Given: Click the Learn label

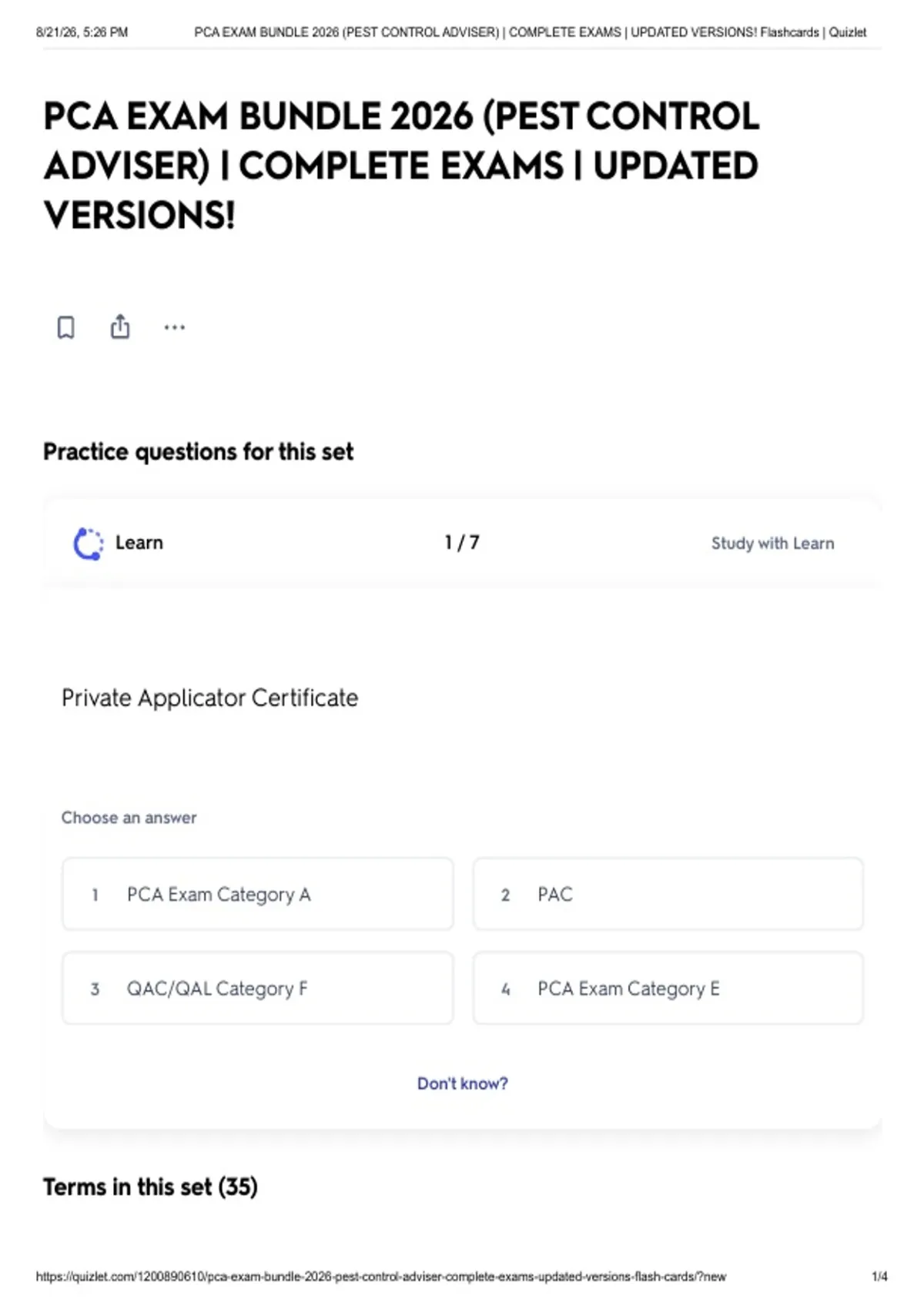Looking at the screenshot, I should (139, 543).
